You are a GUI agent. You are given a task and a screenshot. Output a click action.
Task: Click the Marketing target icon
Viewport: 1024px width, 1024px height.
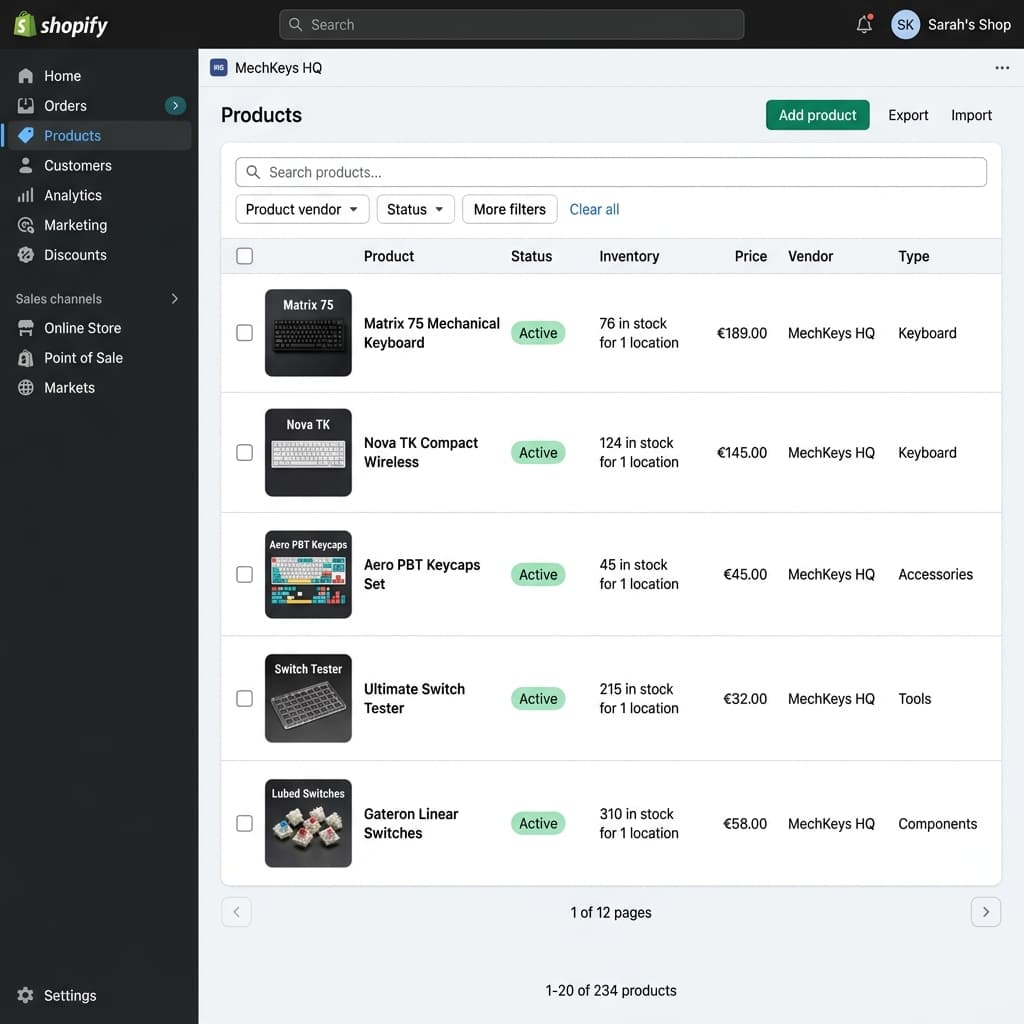click(25, 225)
